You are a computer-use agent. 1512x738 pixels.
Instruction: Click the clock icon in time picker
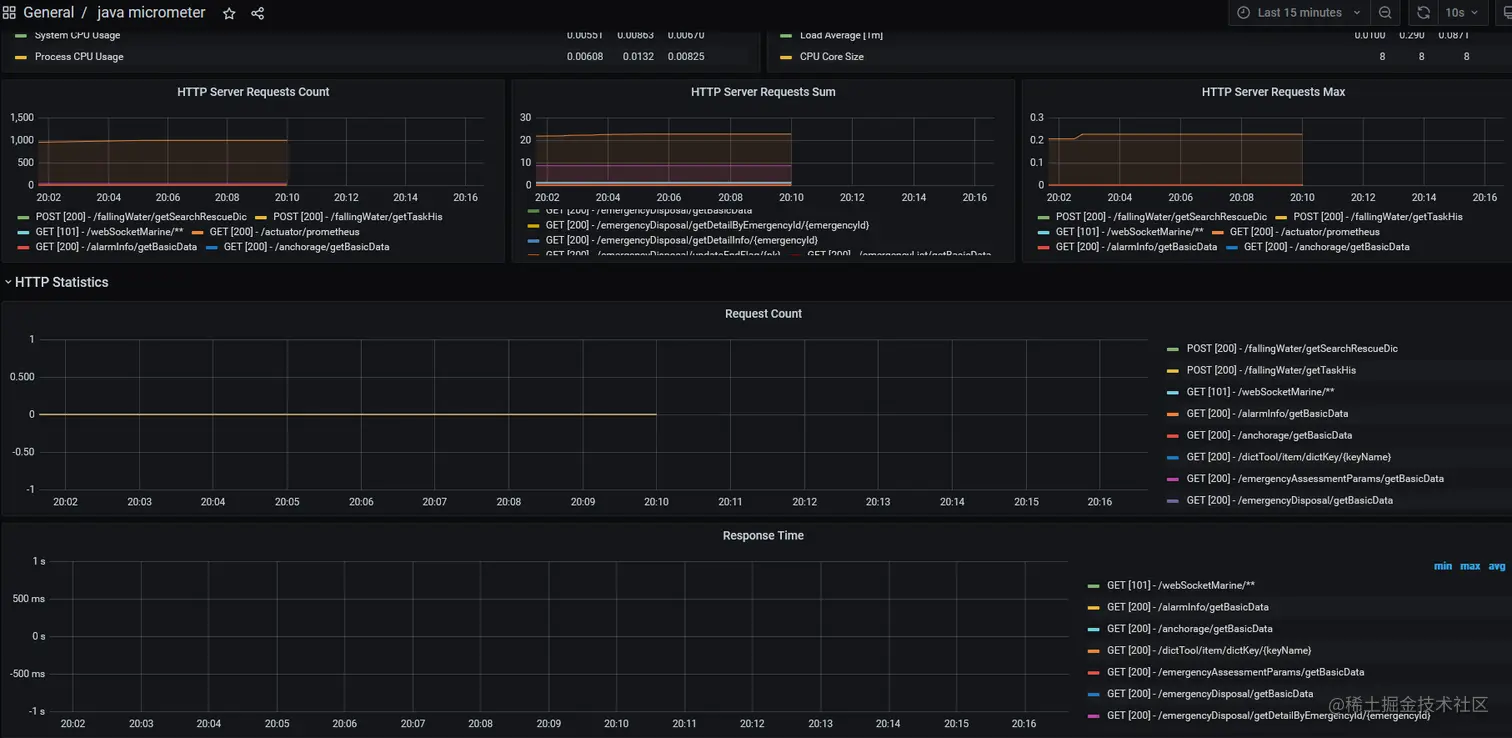(x=1244, y=13)
